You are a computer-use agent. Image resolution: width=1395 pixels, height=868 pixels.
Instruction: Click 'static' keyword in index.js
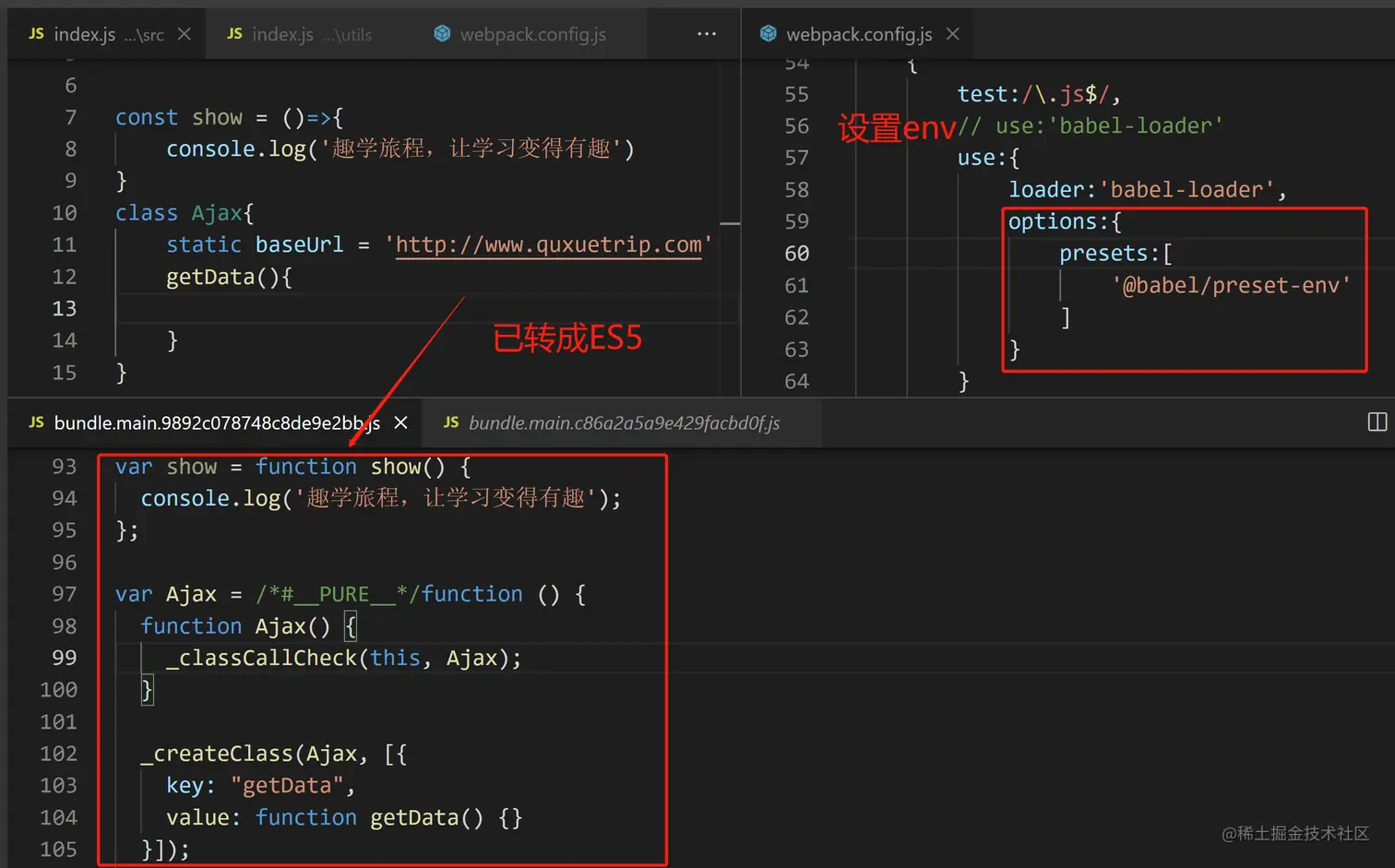(x=204, y=244)
